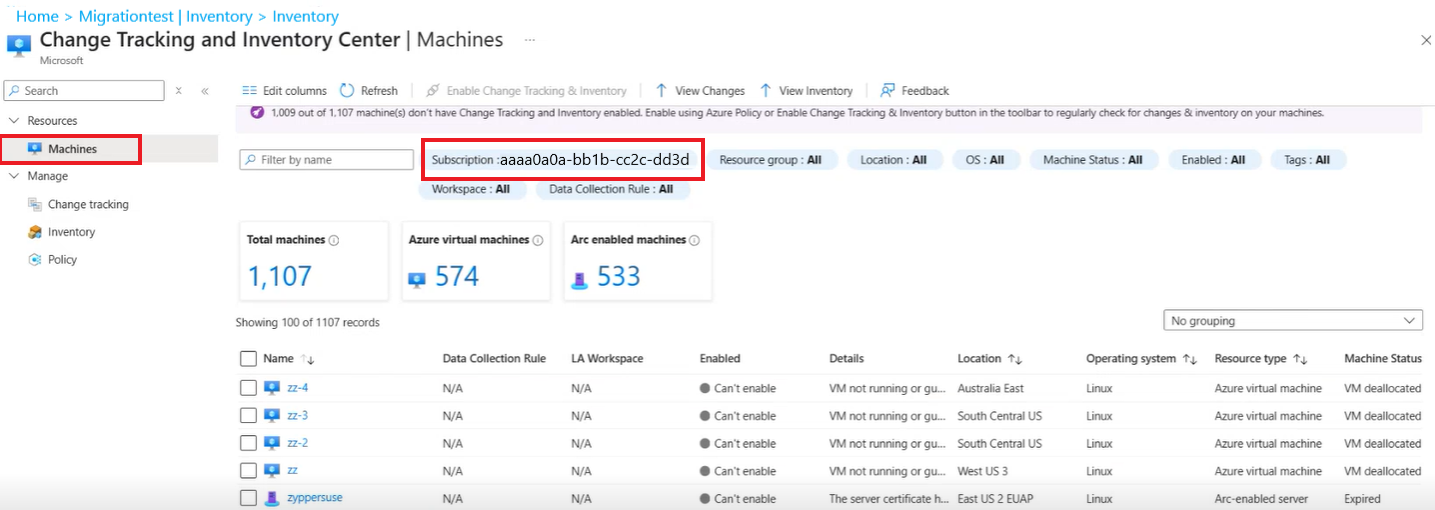
Task: Collapse the Manage section
Action: 14,176
